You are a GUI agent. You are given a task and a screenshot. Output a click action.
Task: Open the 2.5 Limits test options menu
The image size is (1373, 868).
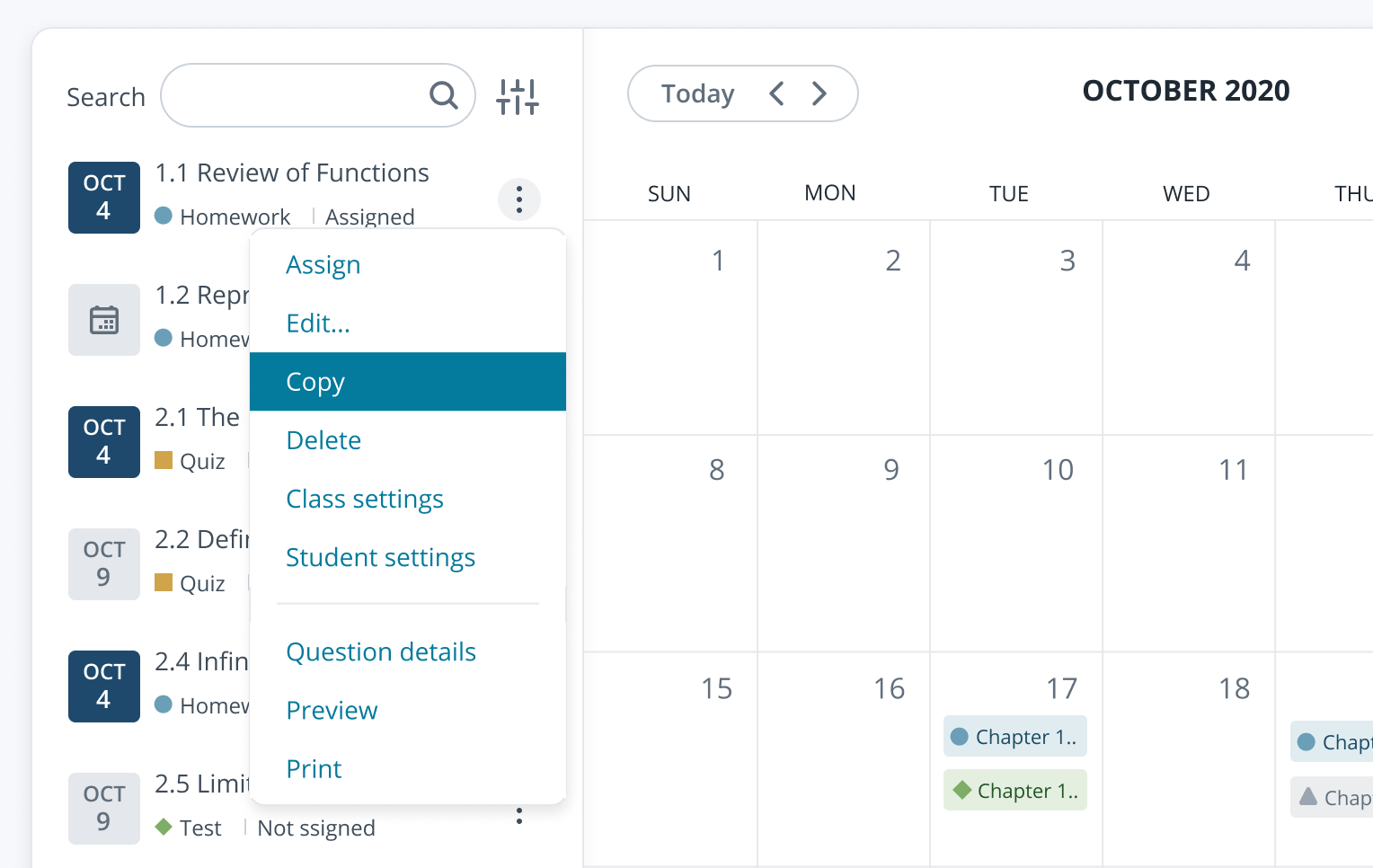(519, 816)
